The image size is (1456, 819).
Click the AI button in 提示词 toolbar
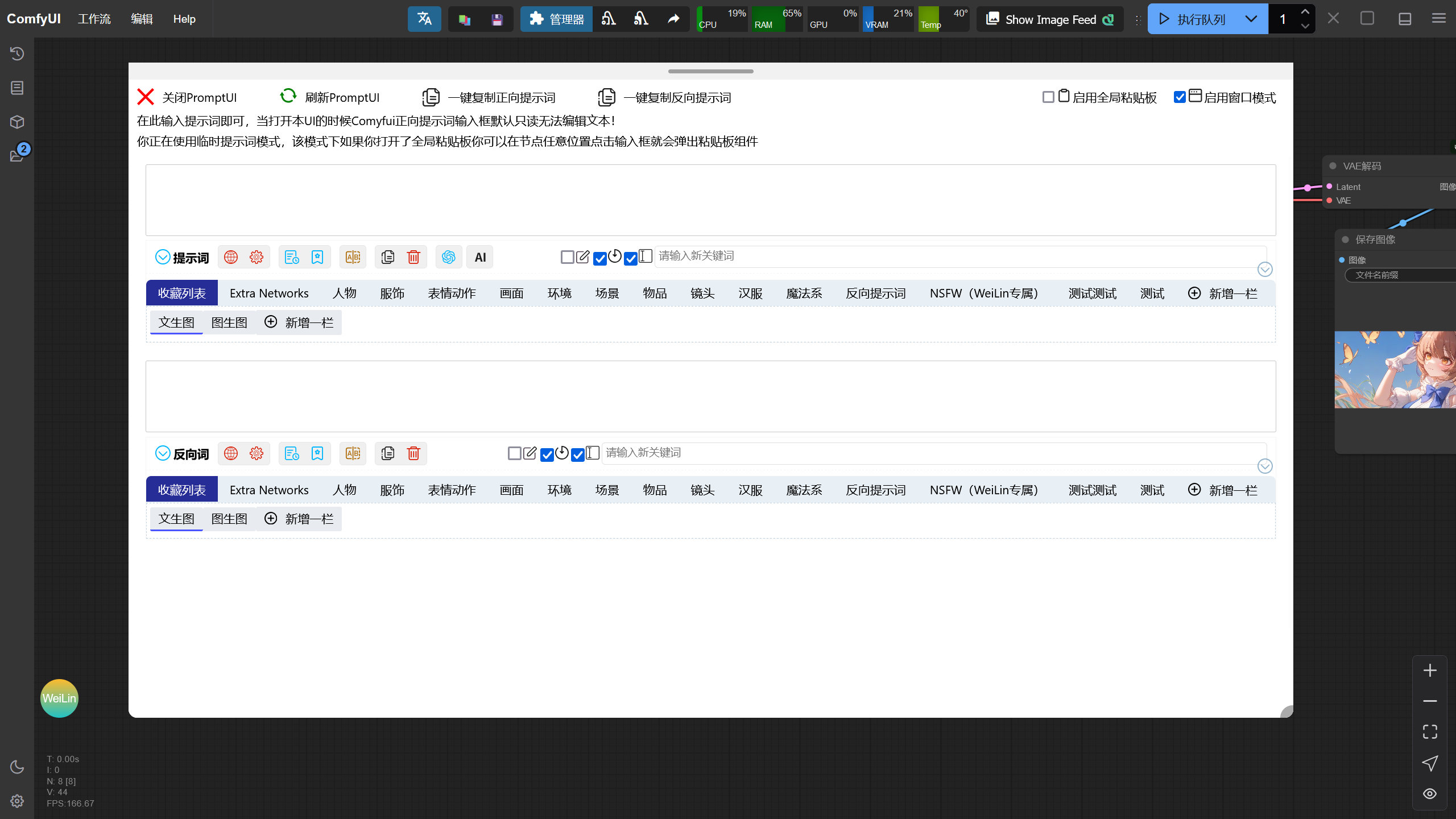click(479, 257)
